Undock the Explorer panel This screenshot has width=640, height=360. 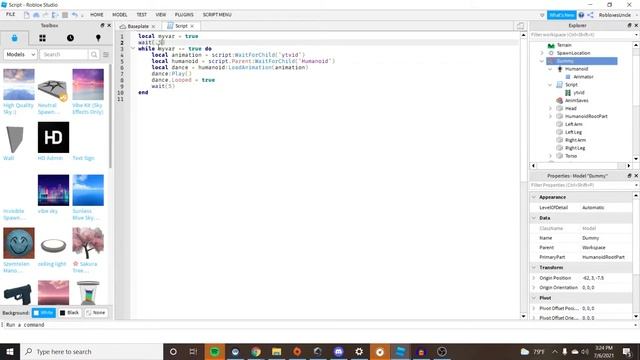pos(629,25)
